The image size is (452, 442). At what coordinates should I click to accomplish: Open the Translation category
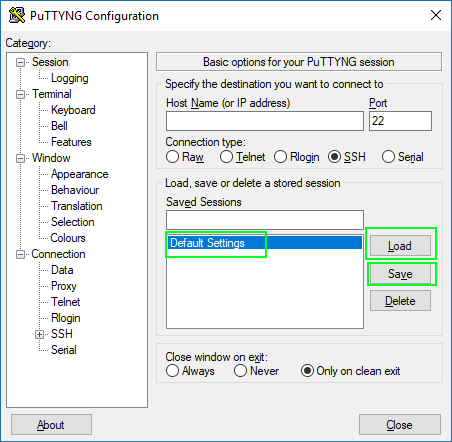pyautogui.click(x=77, y=206)
